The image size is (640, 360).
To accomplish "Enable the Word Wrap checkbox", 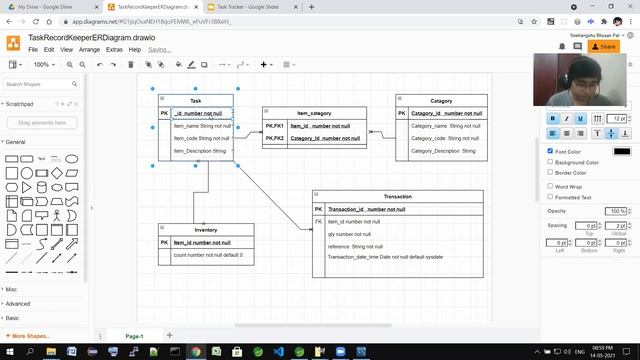I will pyautogui.click(x=550, y=186).
